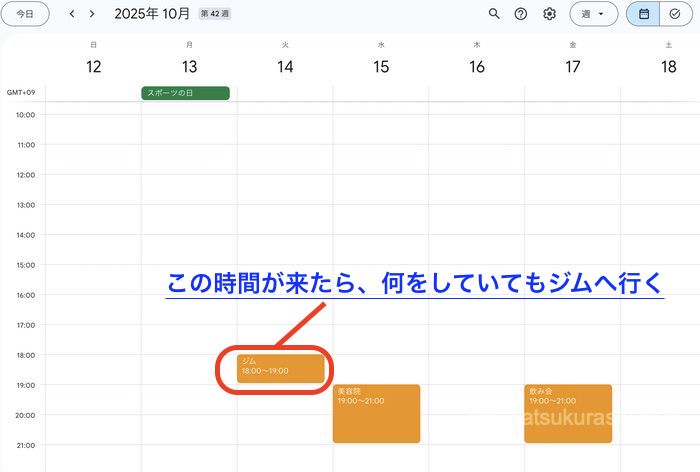Switch to tasks checkmark view
700x472 pixels.
point(674,14)
